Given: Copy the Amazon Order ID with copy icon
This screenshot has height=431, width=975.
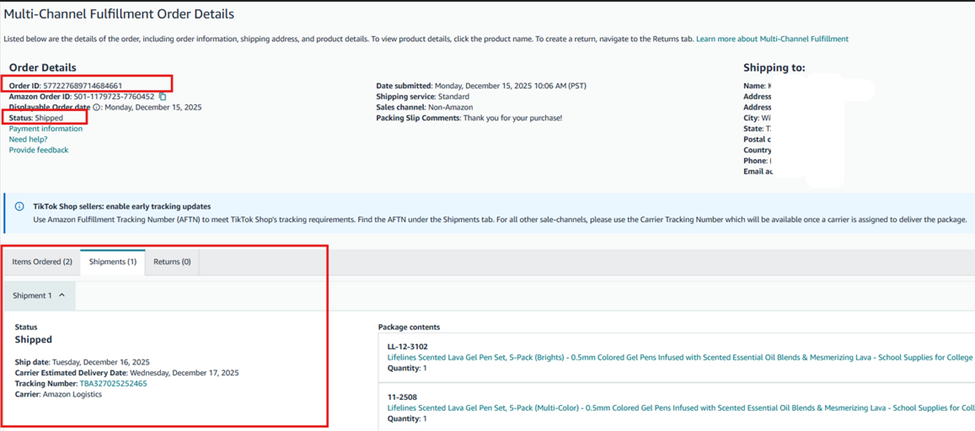Looking at the screenshot, I should (x=163, y=97).
